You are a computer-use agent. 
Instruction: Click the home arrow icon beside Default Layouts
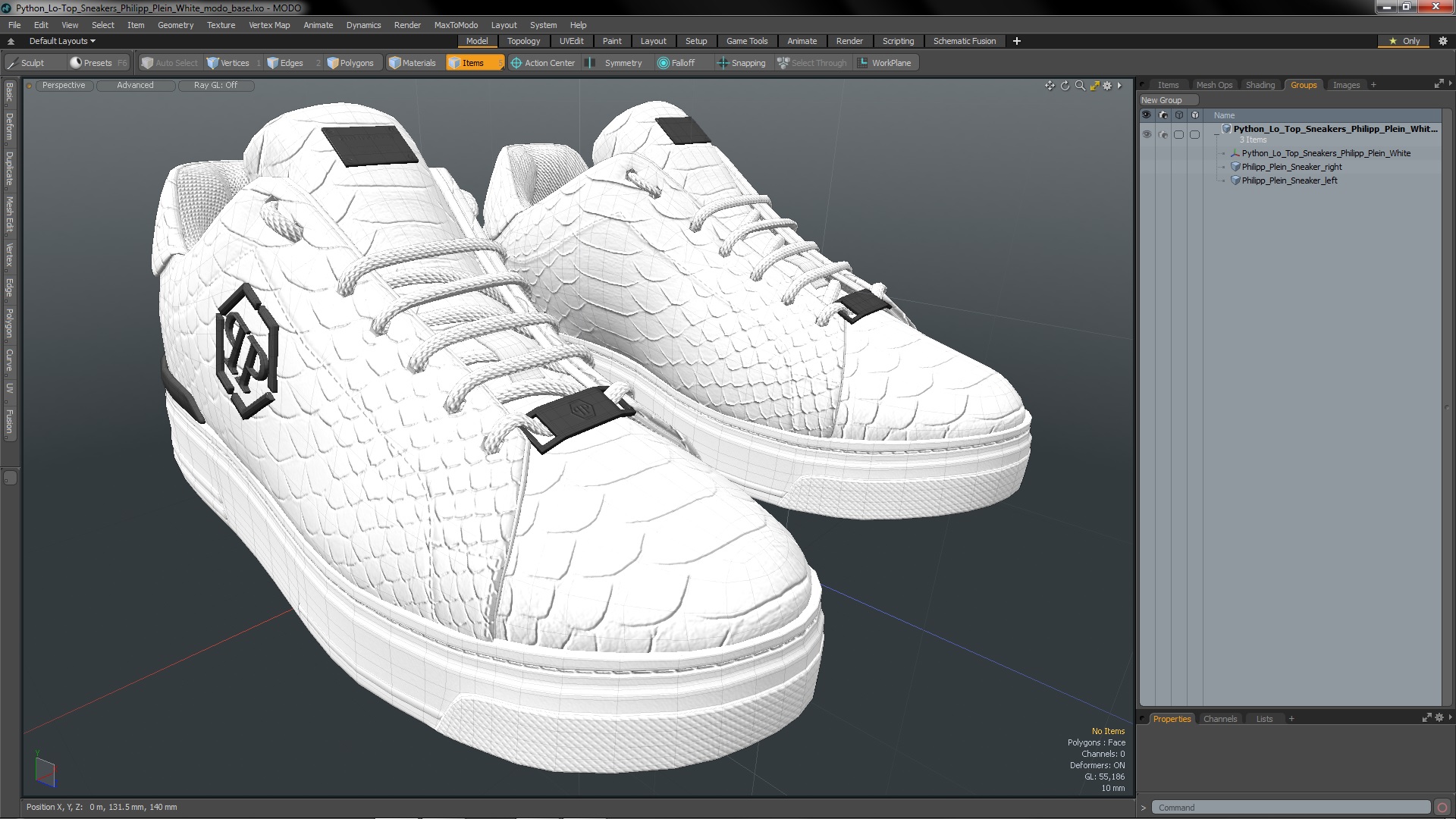click(11, 41)
